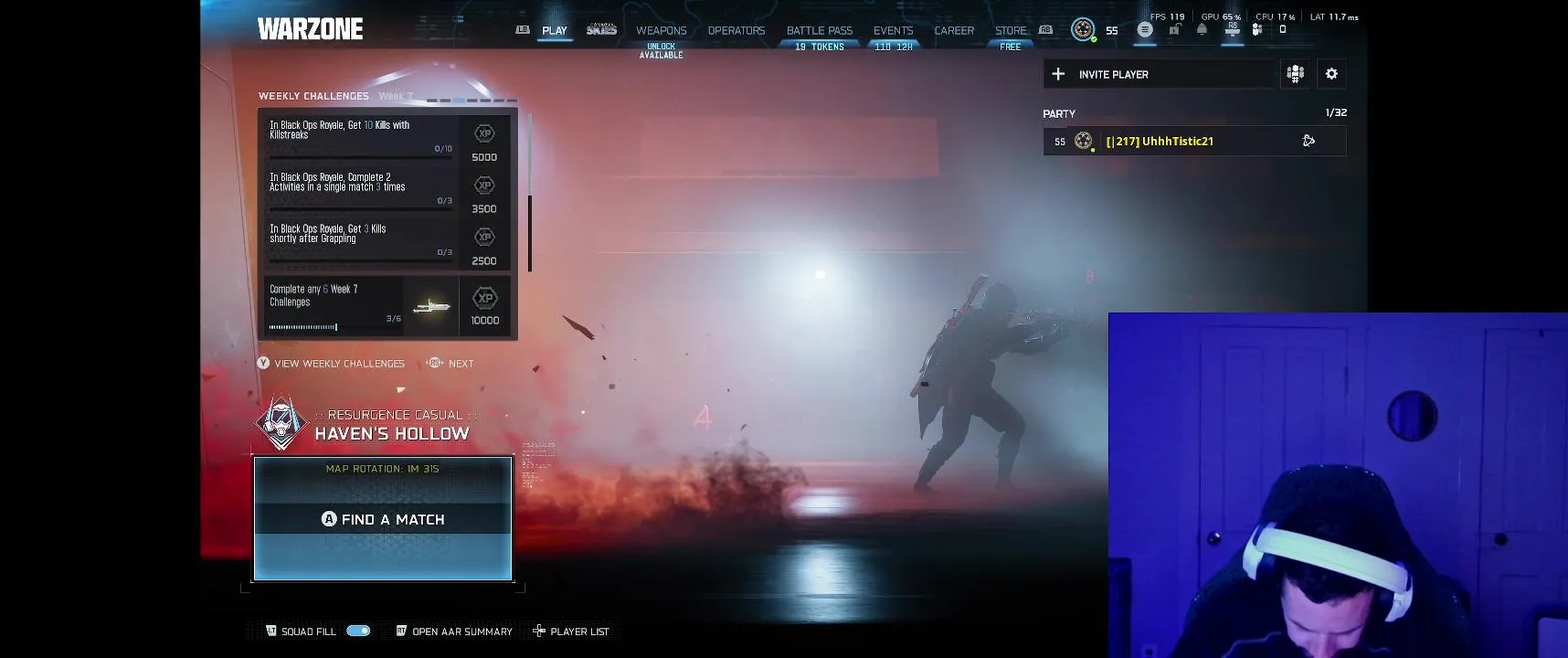1568x658 pixels.
Task: Click the Y button icon for weekly challenges
Action: [263, 363]
